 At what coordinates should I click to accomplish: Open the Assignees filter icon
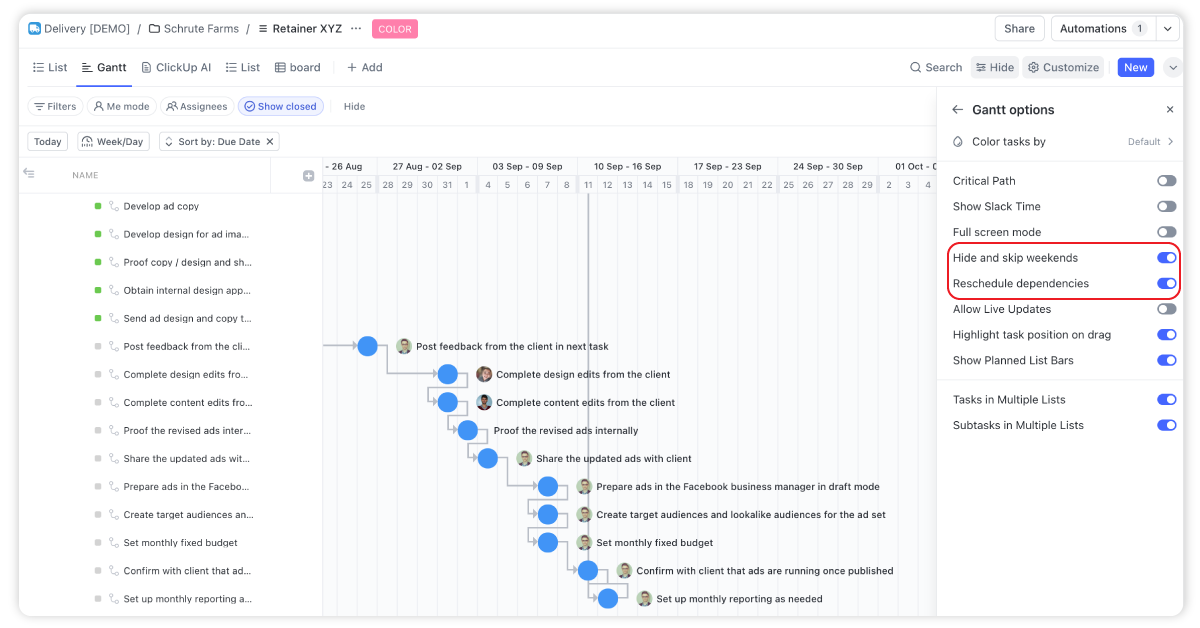click(x=170, y=106)
